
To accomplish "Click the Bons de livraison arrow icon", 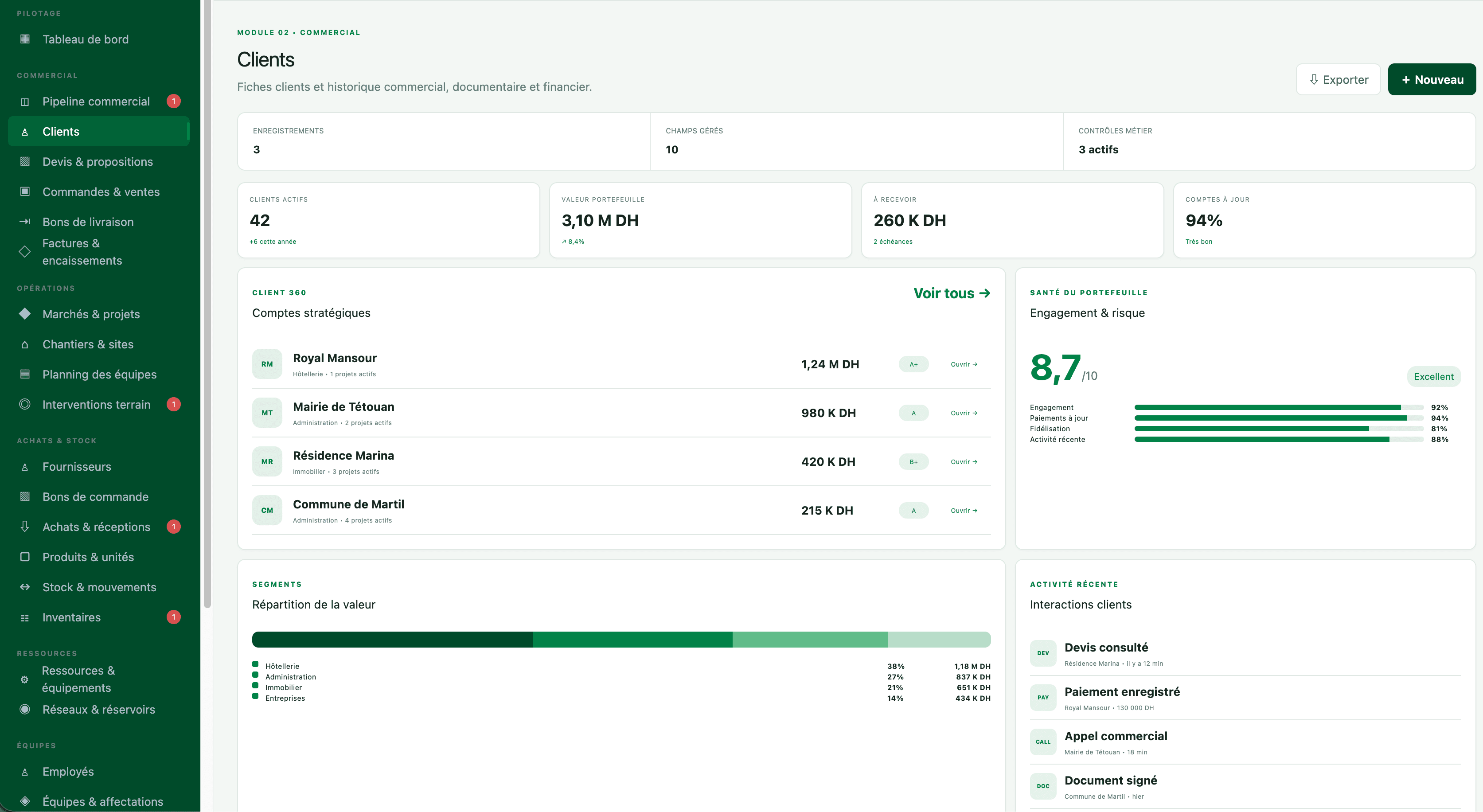I will point(25,222).
